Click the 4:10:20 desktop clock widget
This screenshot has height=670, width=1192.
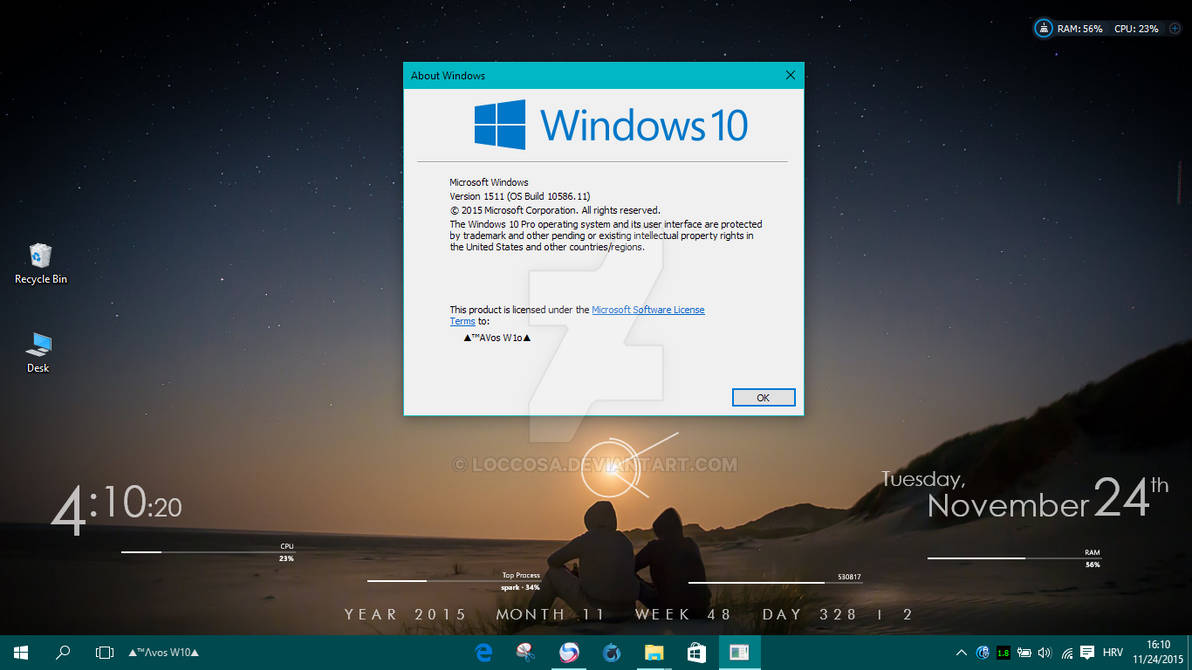[116, 508]
